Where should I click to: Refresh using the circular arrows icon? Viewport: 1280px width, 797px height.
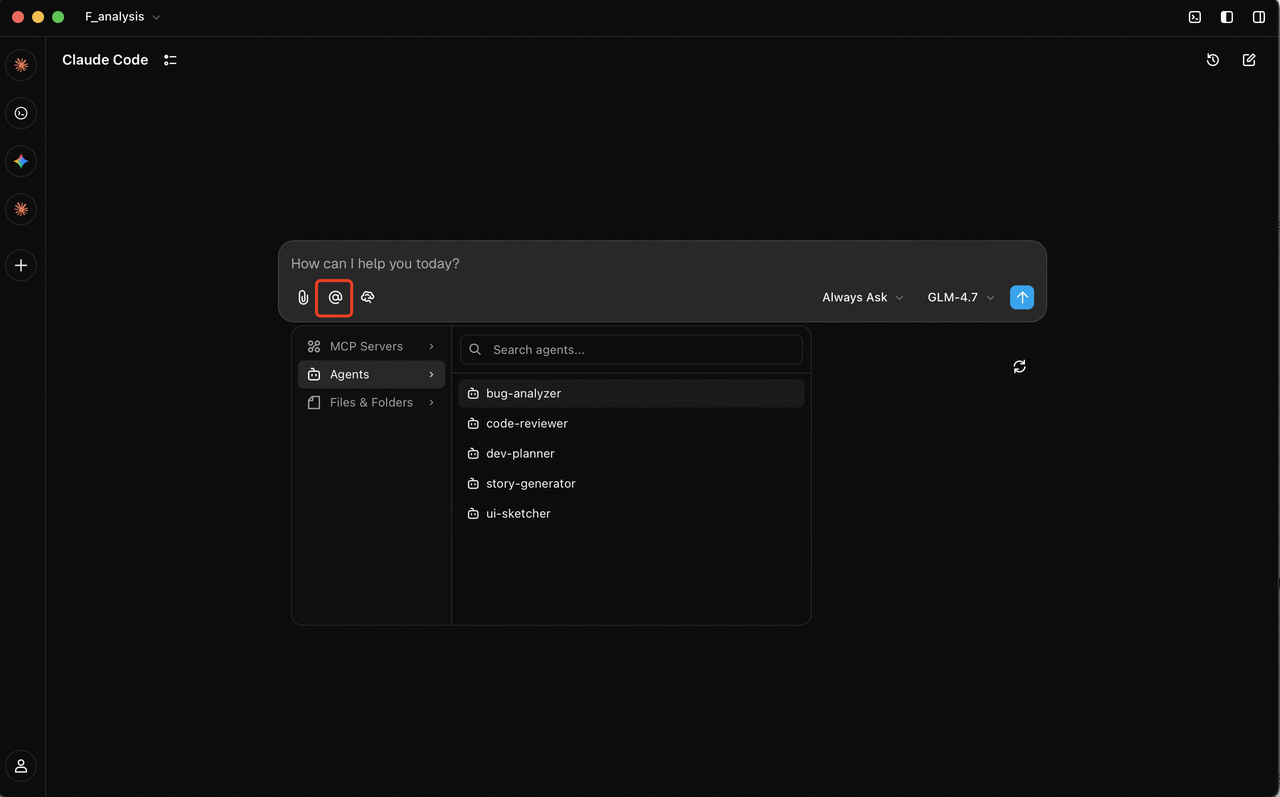point(1019,367)
